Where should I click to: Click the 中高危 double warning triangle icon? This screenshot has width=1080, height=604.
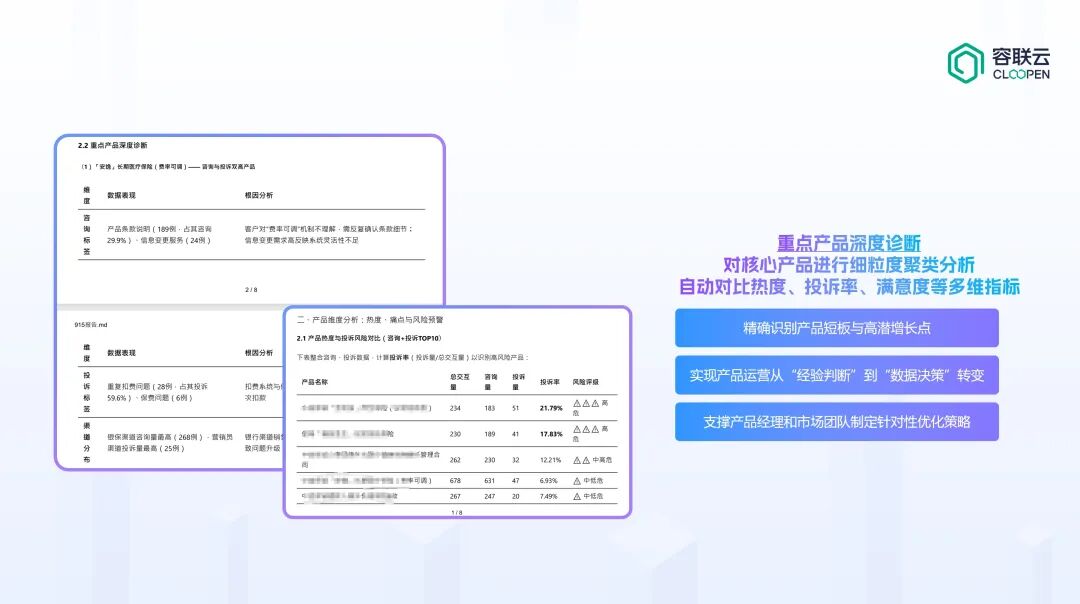[x=582, y=459]
